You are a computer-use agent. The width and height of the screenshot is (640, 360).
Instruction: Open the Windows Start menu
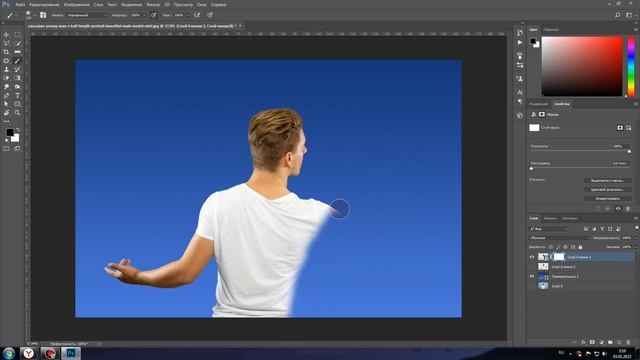pos(9,353)
